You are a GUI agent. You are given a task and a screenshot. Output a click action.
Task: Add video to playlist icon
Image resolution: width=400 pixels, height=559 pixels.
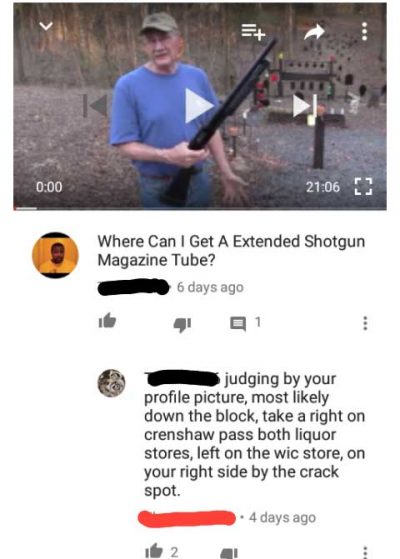tap(253, 32)
